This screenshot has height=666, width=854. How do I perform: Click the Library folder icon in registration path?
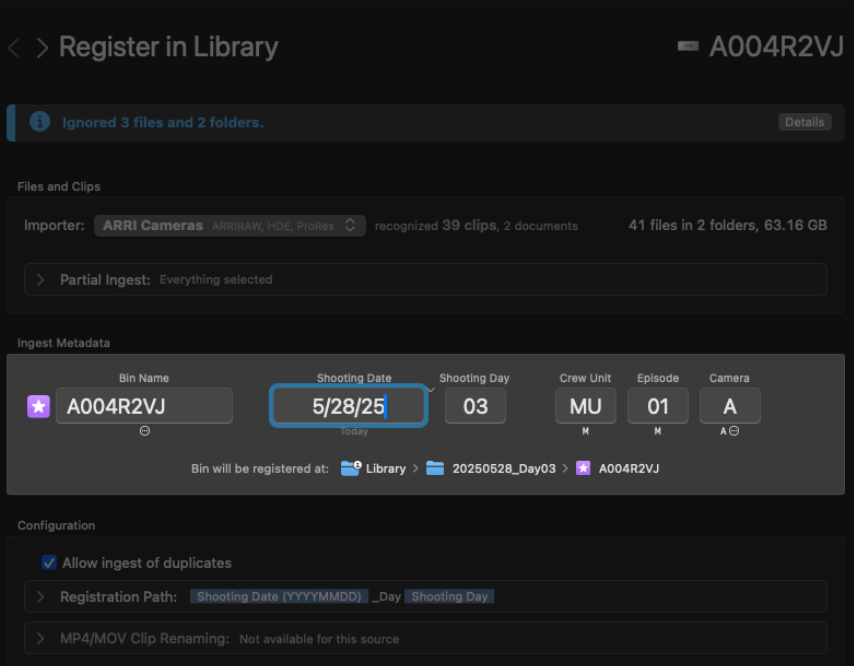350,468
